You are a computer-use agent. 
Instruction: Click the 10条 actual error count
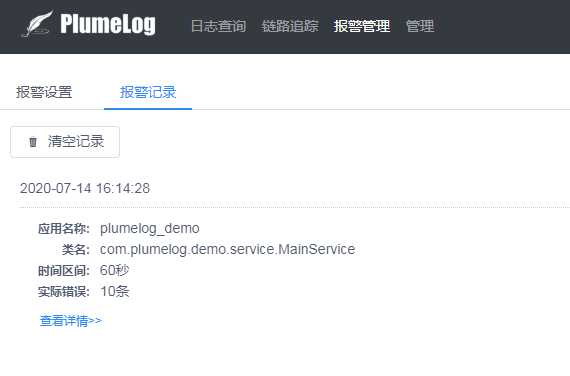(115, 291)
